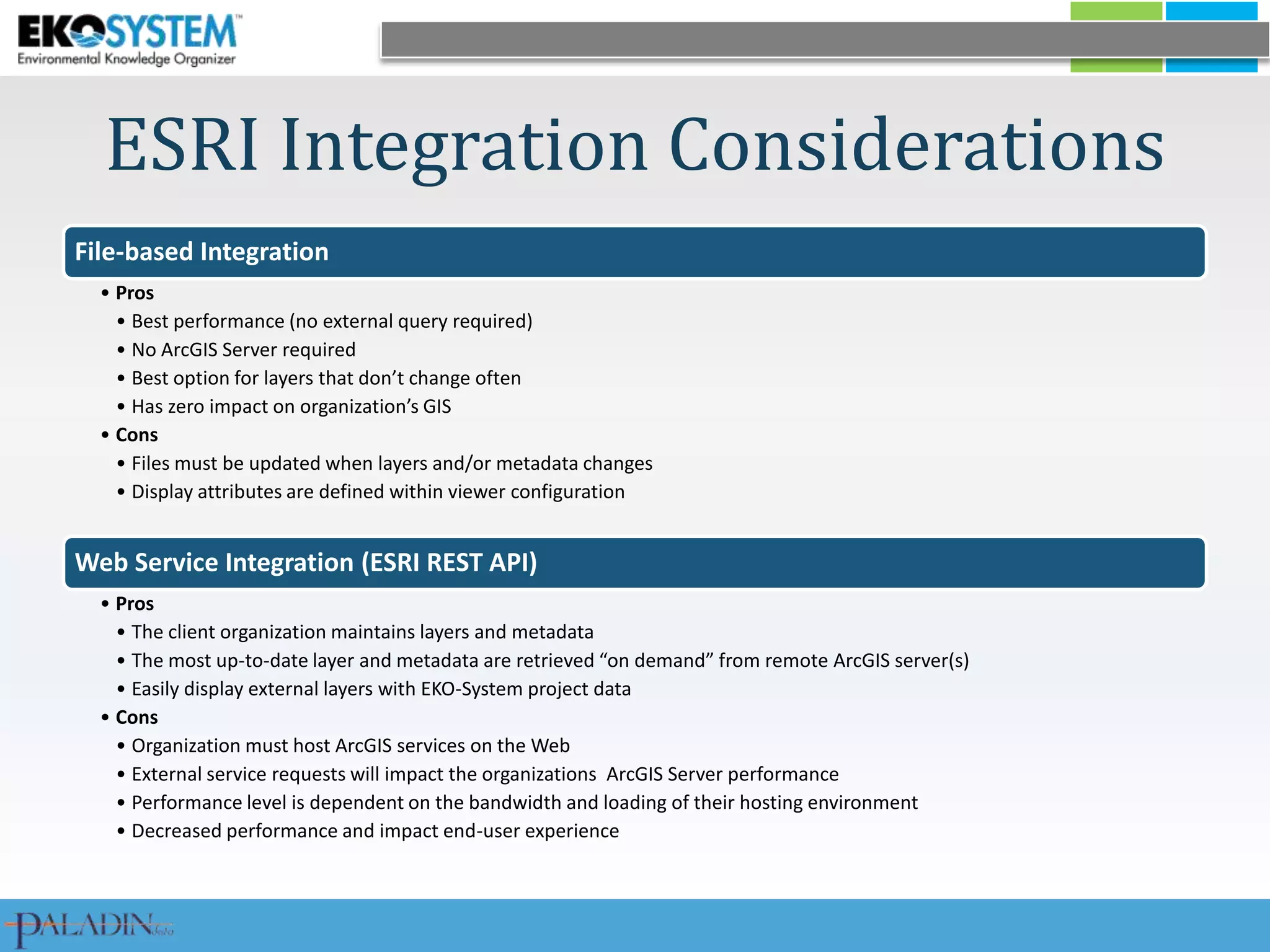1270x952 pixels.
Task: Click the 'Environmental Knowledge Organizer' tagline
Action: click(127, 59)
